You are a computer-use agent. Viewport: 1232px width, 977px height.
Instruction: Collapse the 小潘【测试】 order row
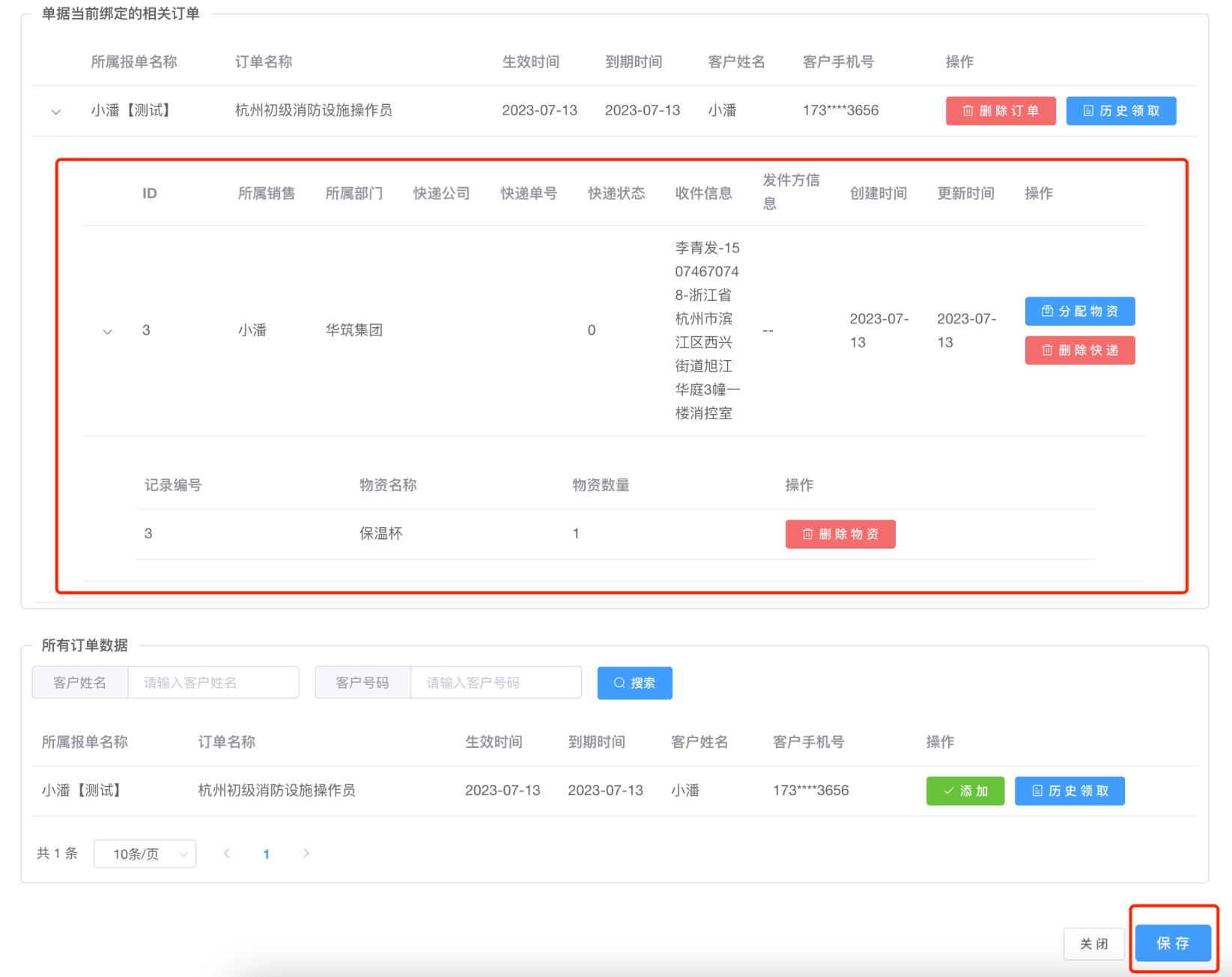coord(56,112)
